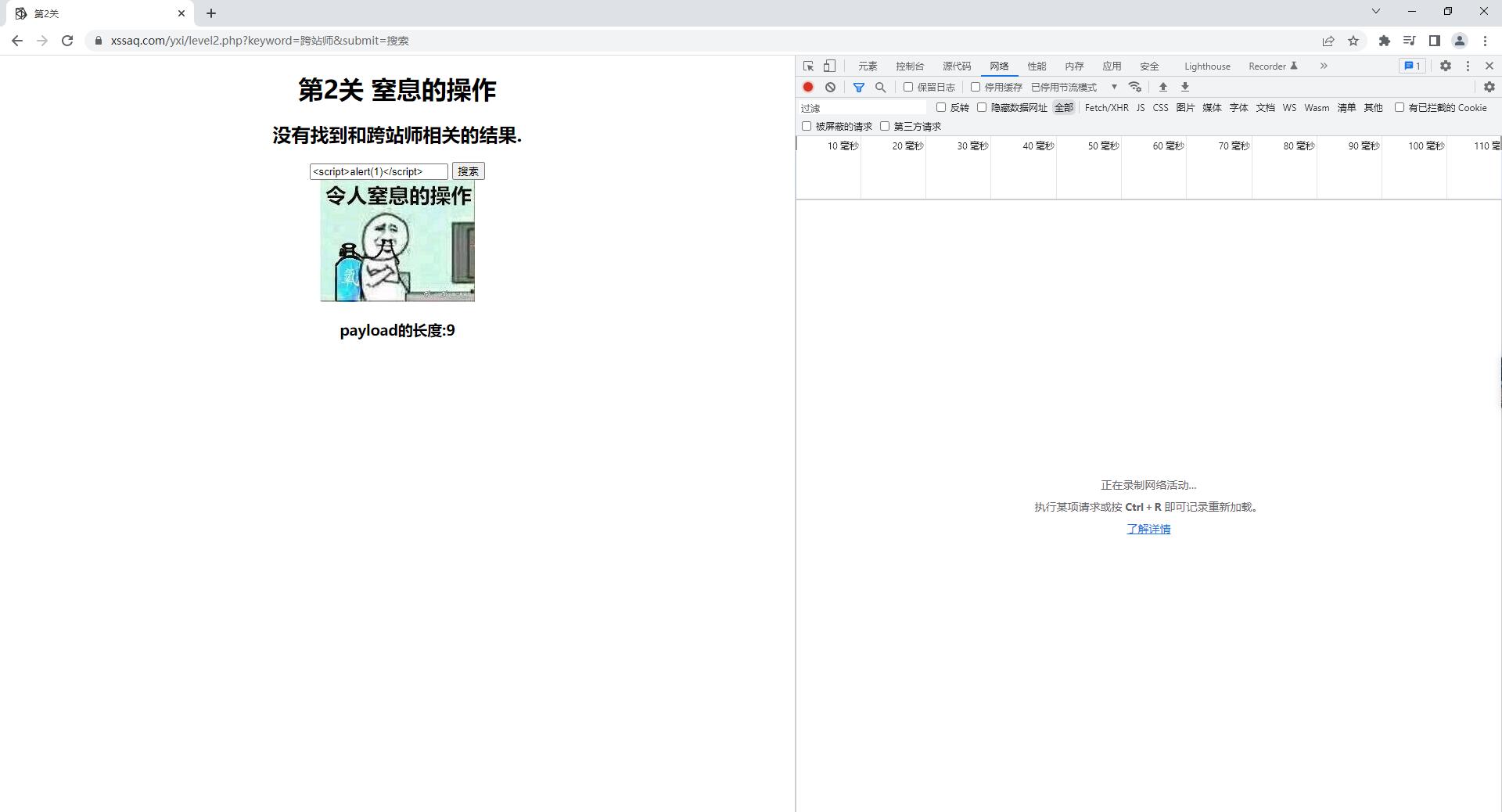Go forward to the next page

tap(42, 41)
